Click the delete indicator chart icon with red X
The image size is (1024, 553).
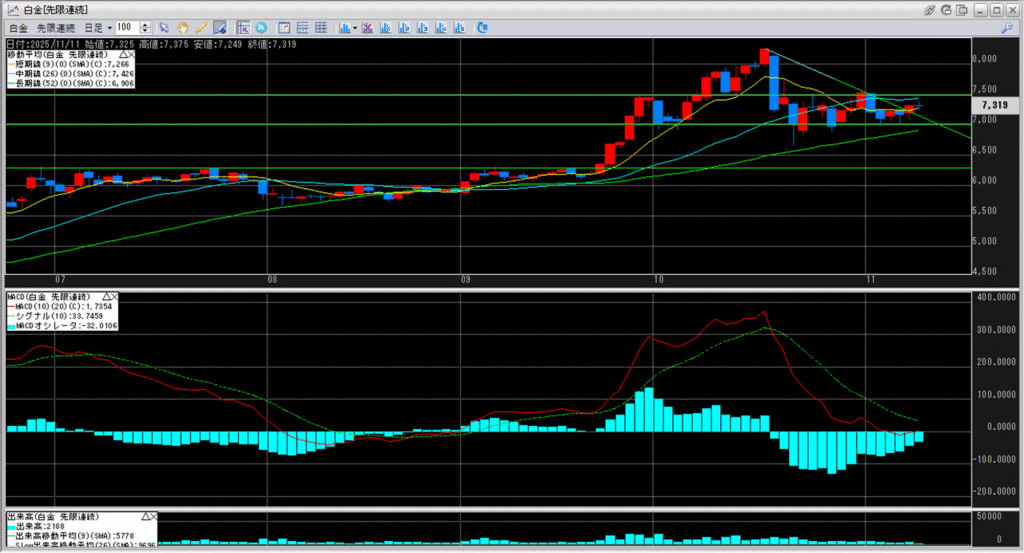tap(368, 27)
